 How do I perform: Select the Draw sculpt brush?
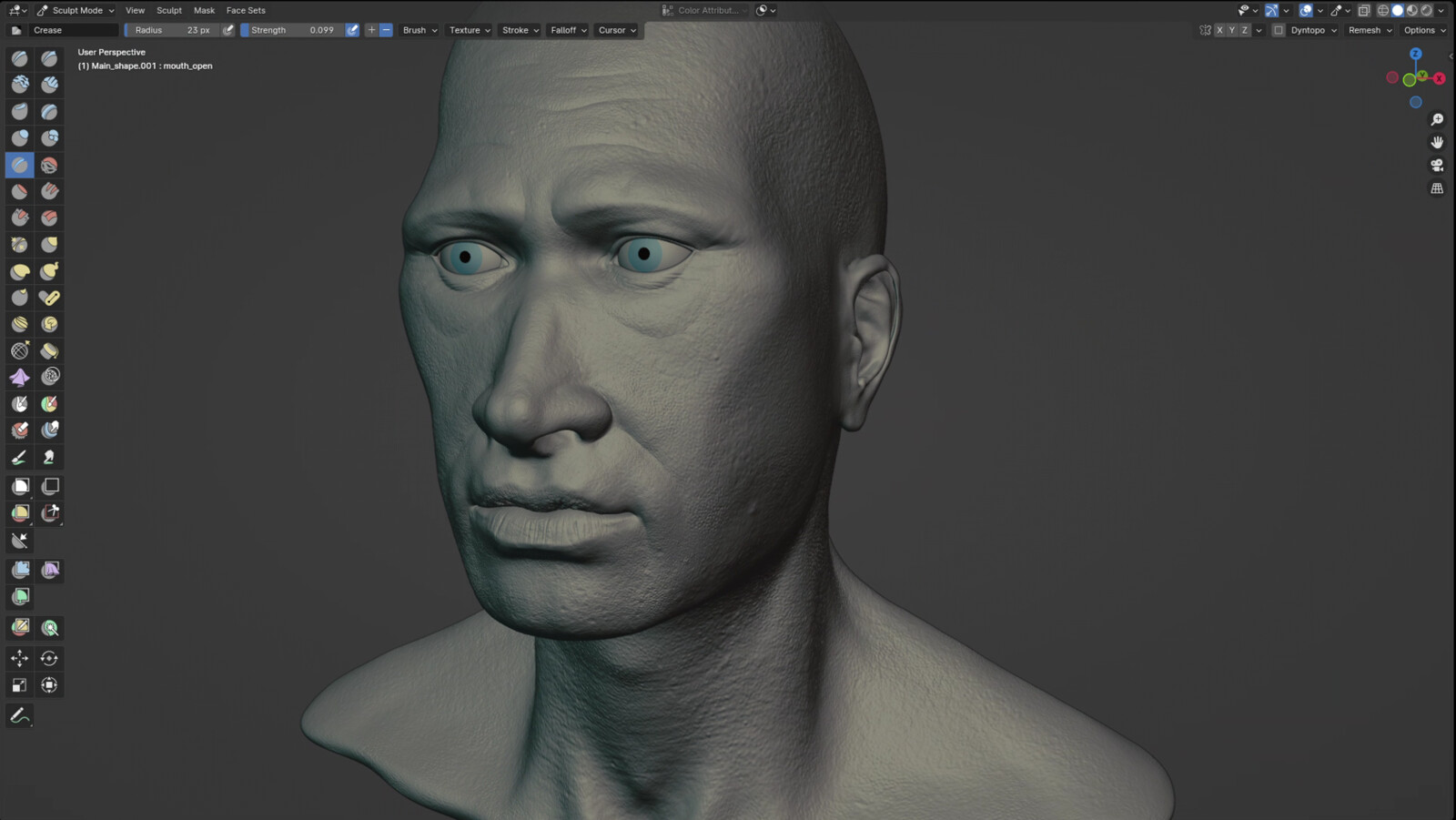(x=20, y=58)
